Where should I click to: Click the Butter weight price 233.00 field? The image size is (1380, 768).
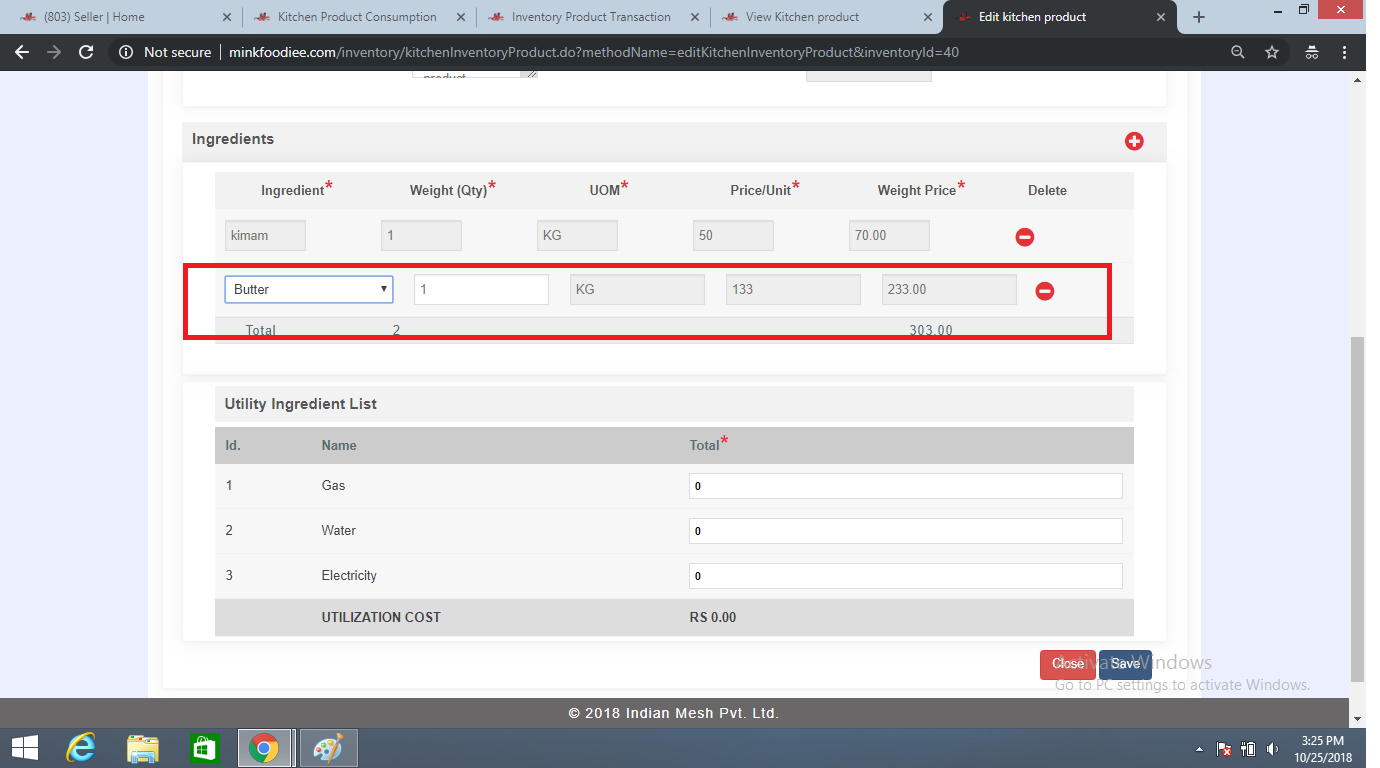(x=949, y=289)
